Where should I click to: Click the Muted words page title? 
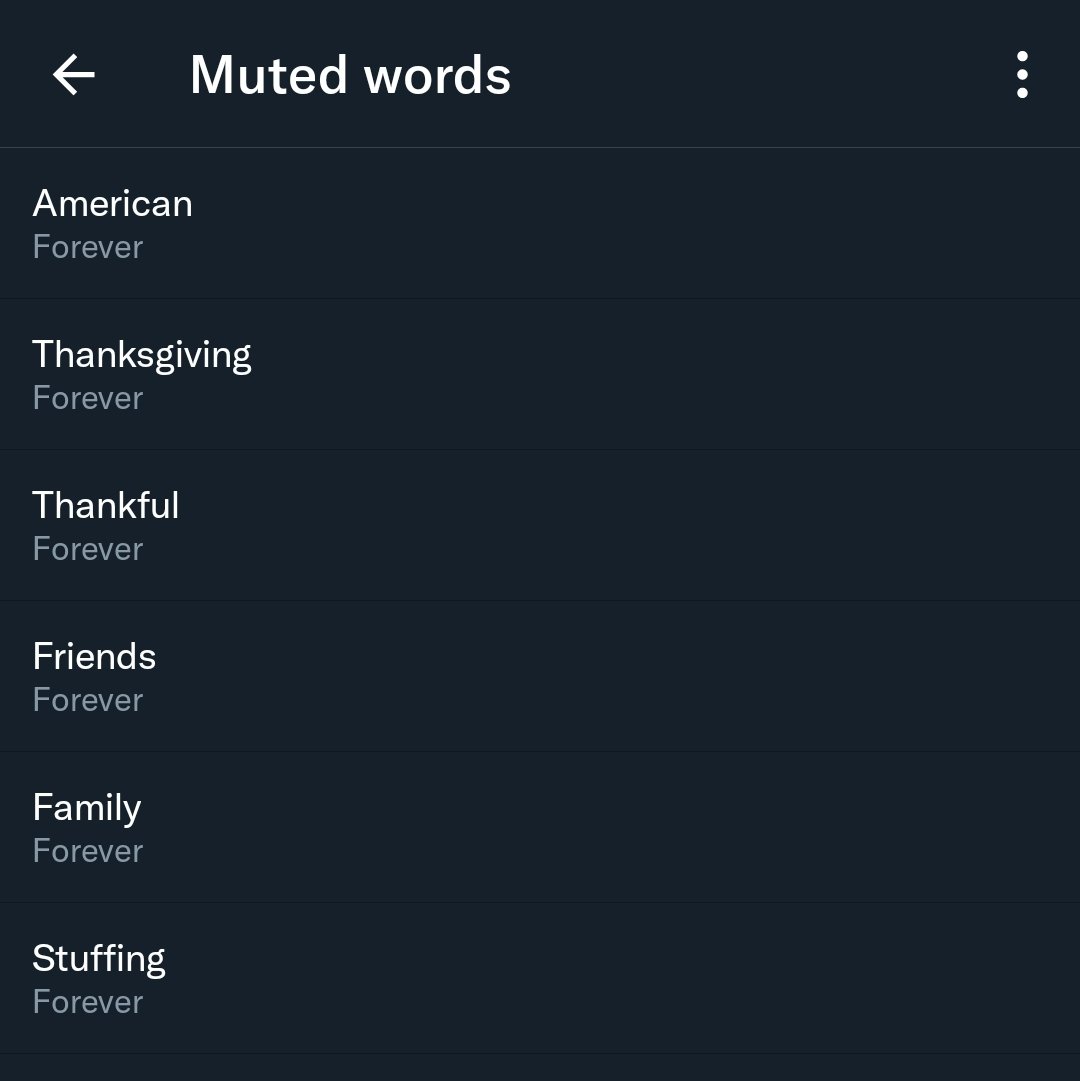click(350, 75)
